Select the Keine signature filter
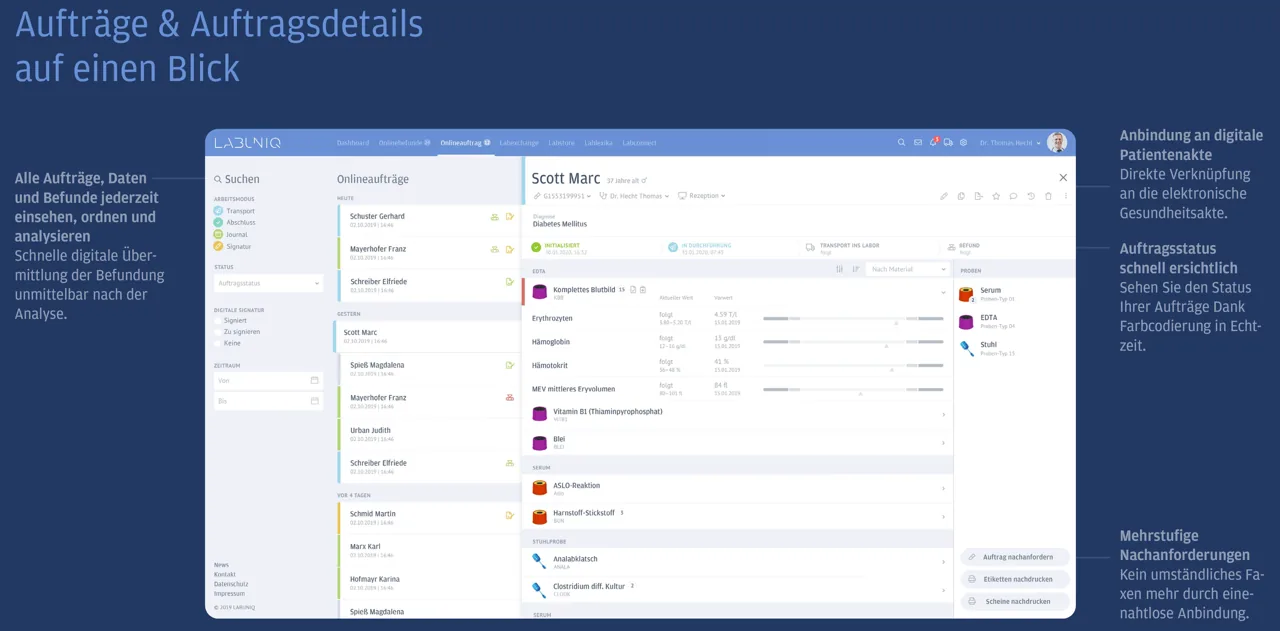Screen dimensions: 1280x631 pos(227,343)
